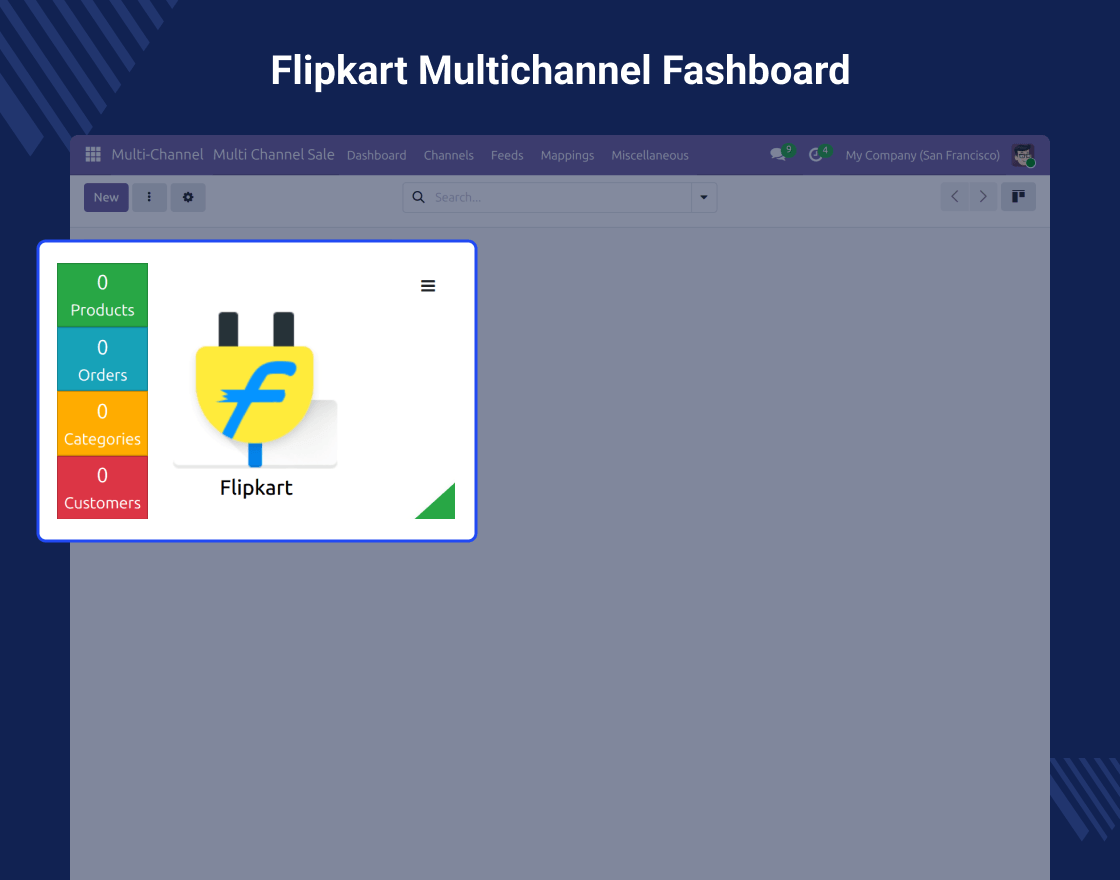Image resolution: width=1120 pixels, height=880 pixels.
Task: Click the Flipkart plug logo
Action: 255,389
